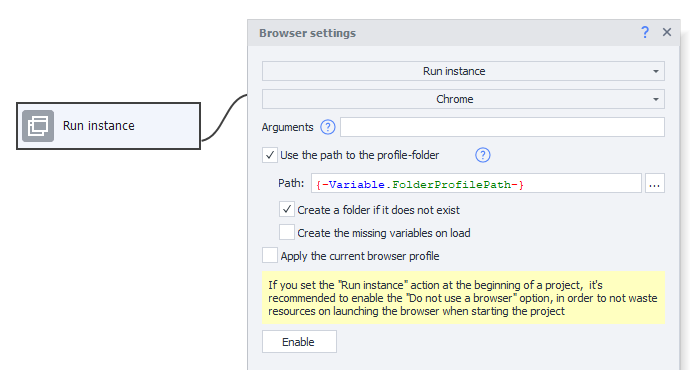Click the arrow of the Run instance dropdown
Image resolution: width=700 pixels, height=370 pixels.
click(x=655, y=71)
